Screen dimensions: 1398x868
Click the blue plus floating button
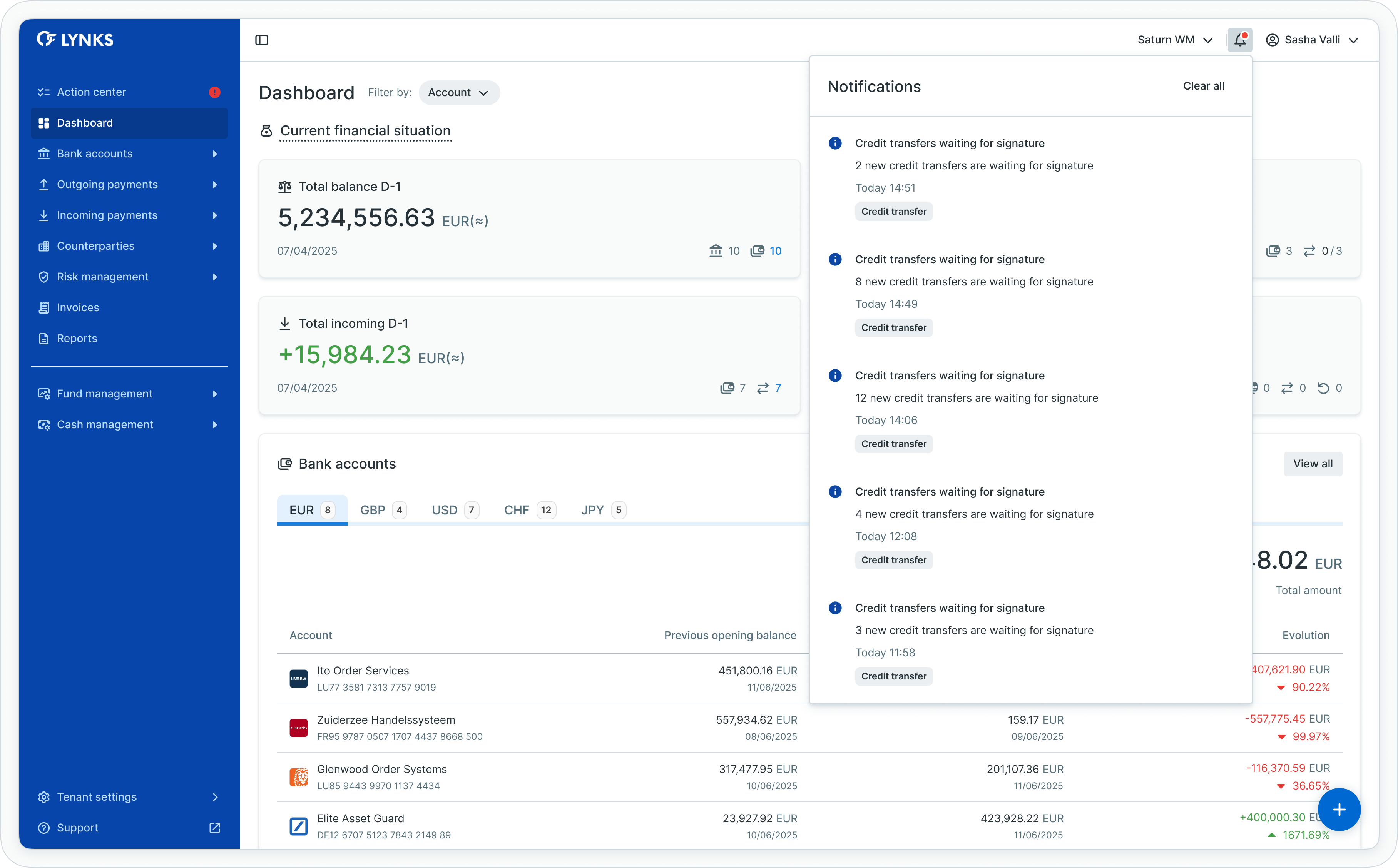[x=1339, y=810]
